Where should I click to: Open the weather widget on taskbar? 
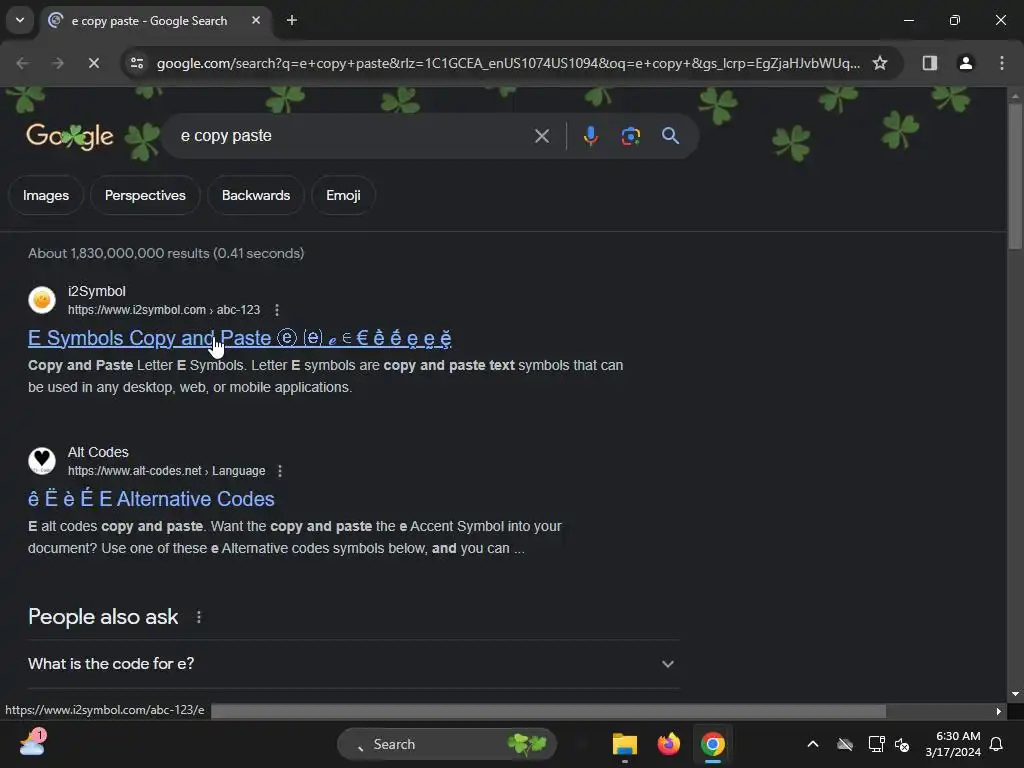[32, 743]
